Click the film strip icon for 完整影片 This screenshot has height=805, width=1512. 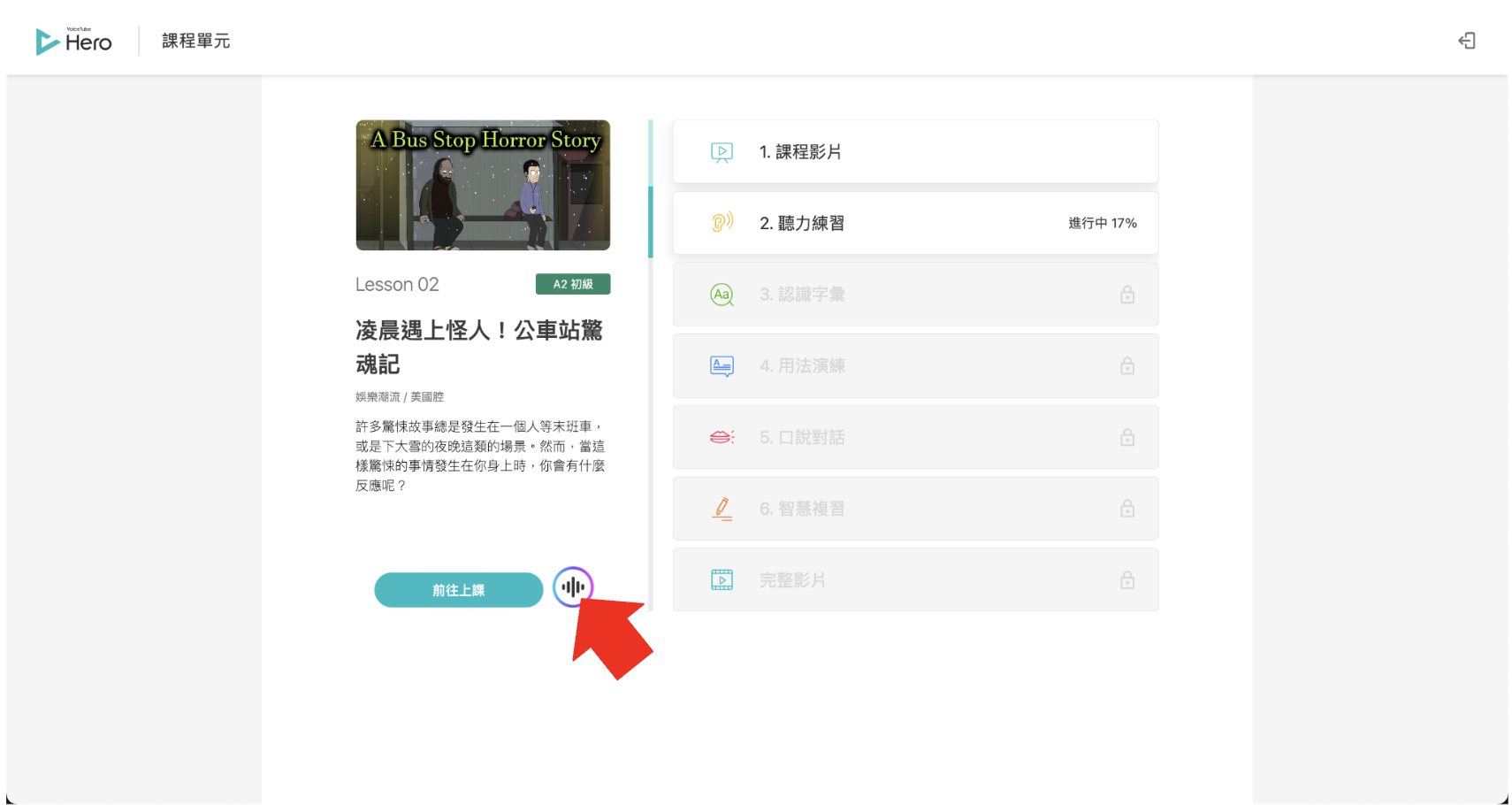pyautogui.click(x=722, y=580)
